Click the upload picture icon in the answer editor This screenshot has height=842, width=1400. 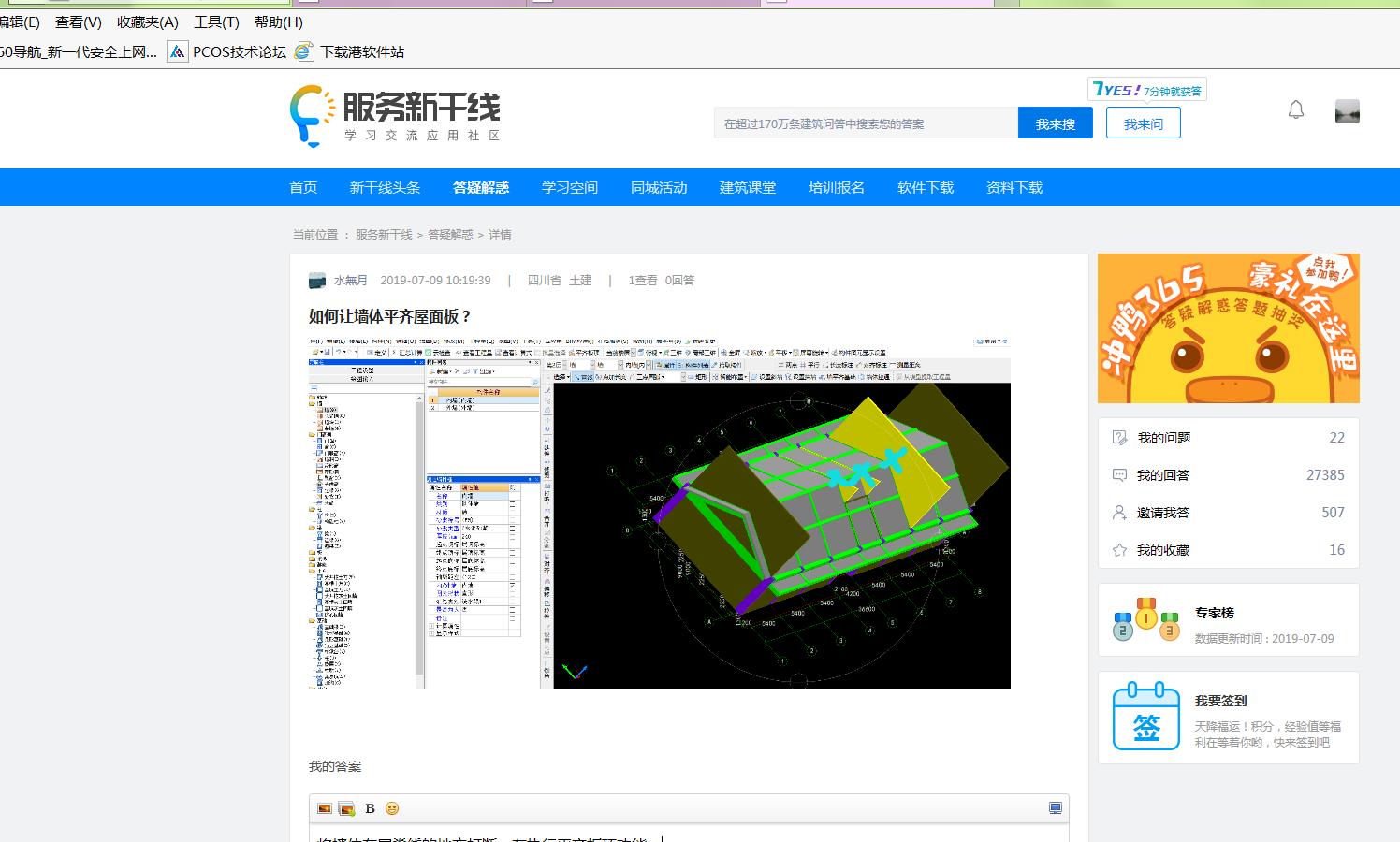[x=346, y=807]
